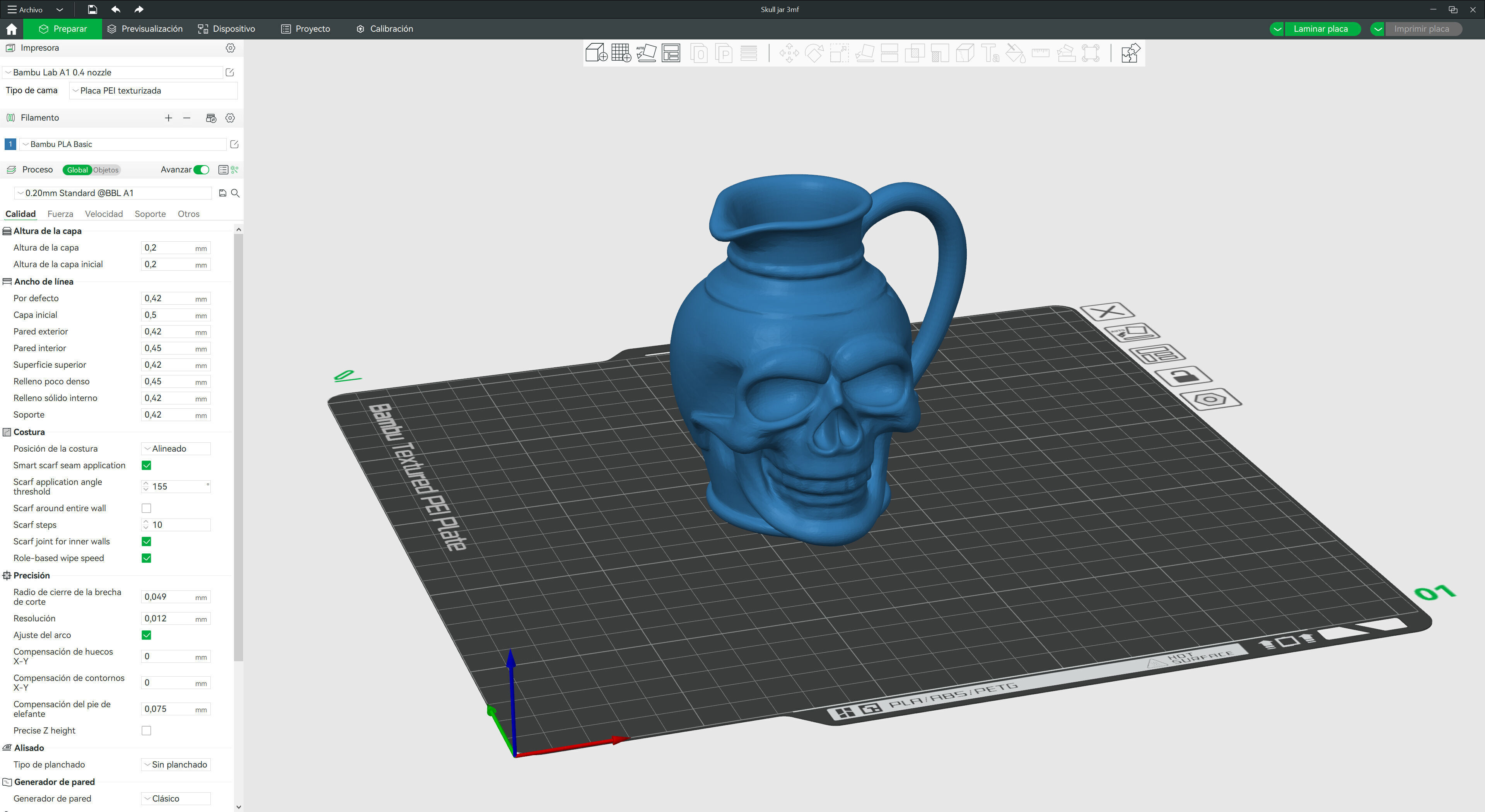1485x812 pixels.
Task: Open the Fuerza settings tab
Action: [x=60, y=214]
